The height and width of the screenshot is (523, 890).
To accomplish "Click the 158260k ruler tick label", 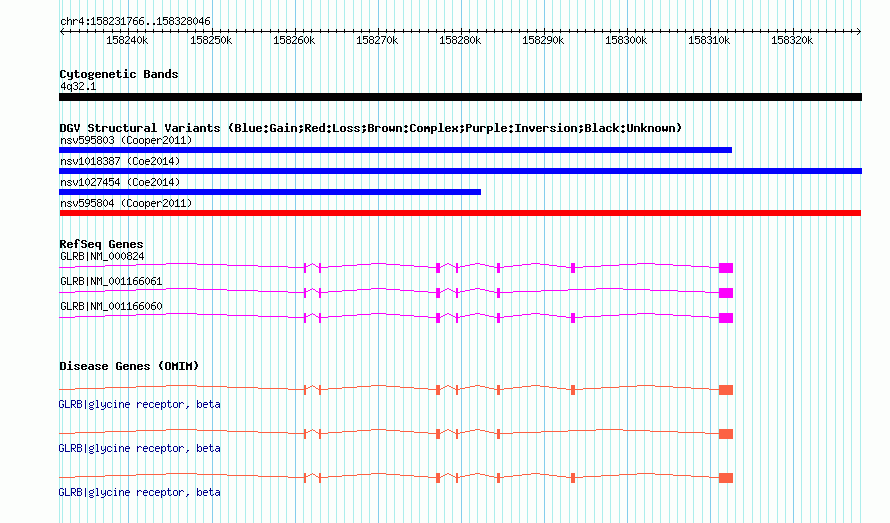I will (293, 40).
